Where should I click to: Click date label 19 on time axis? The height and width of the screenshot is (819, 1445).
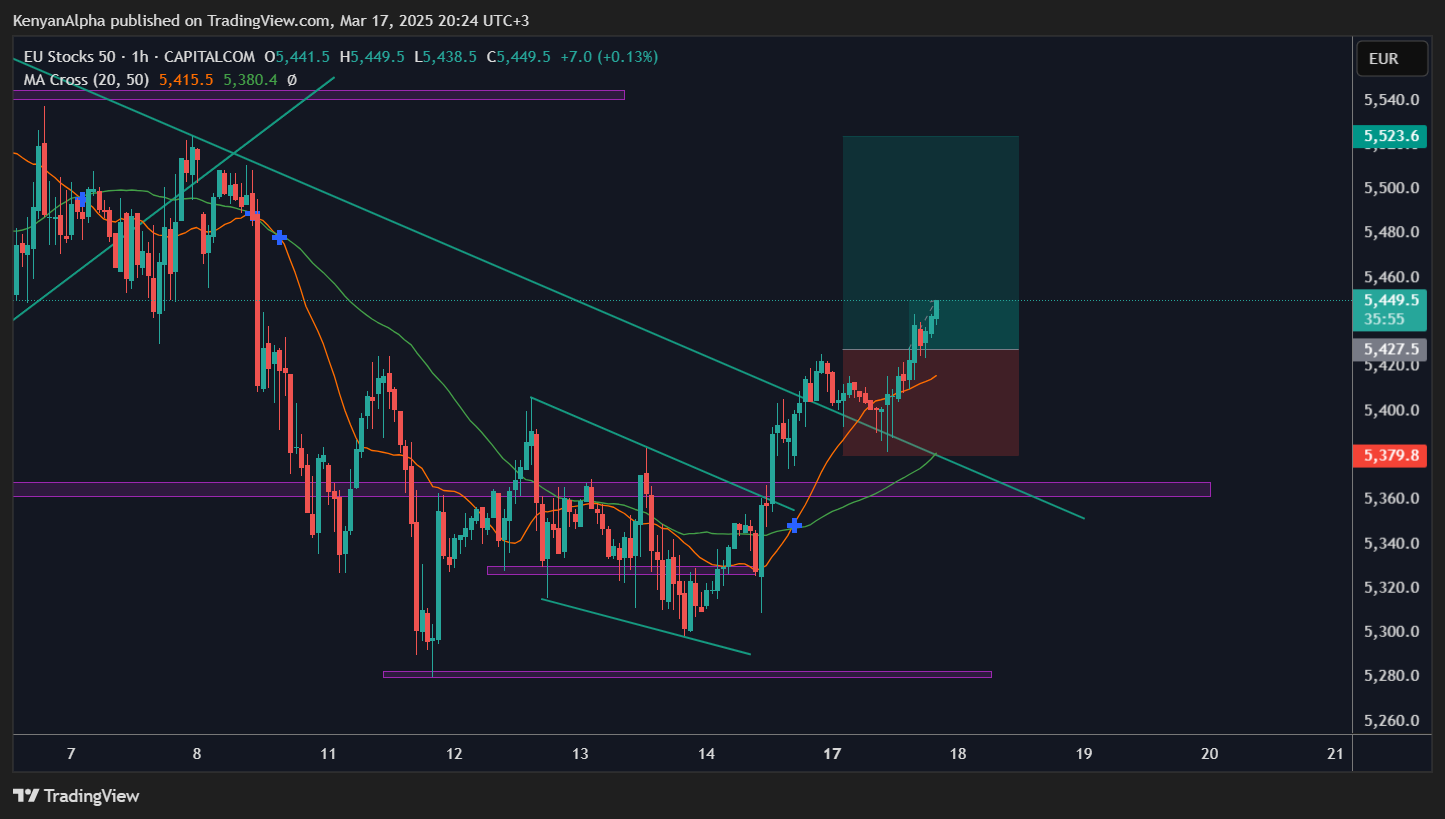tap(1084, 753)
